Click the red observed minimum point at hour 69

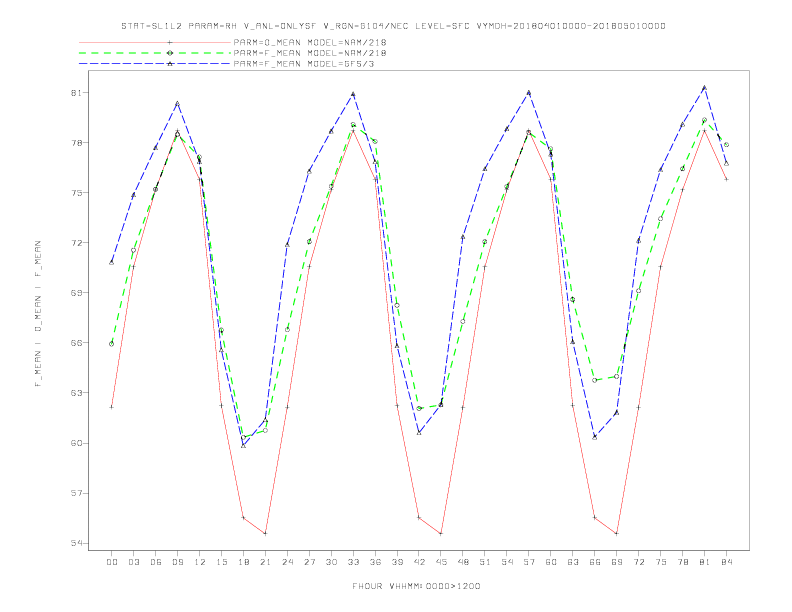point(617,533)
